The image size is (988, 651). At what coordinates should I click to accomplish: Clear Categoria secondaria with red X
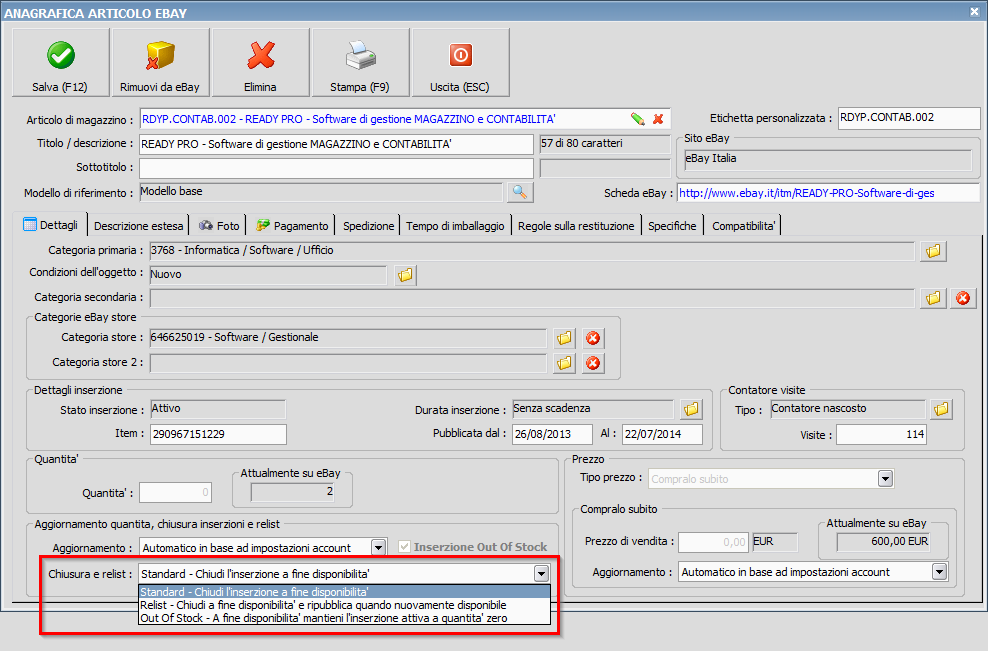click(963, 297)
